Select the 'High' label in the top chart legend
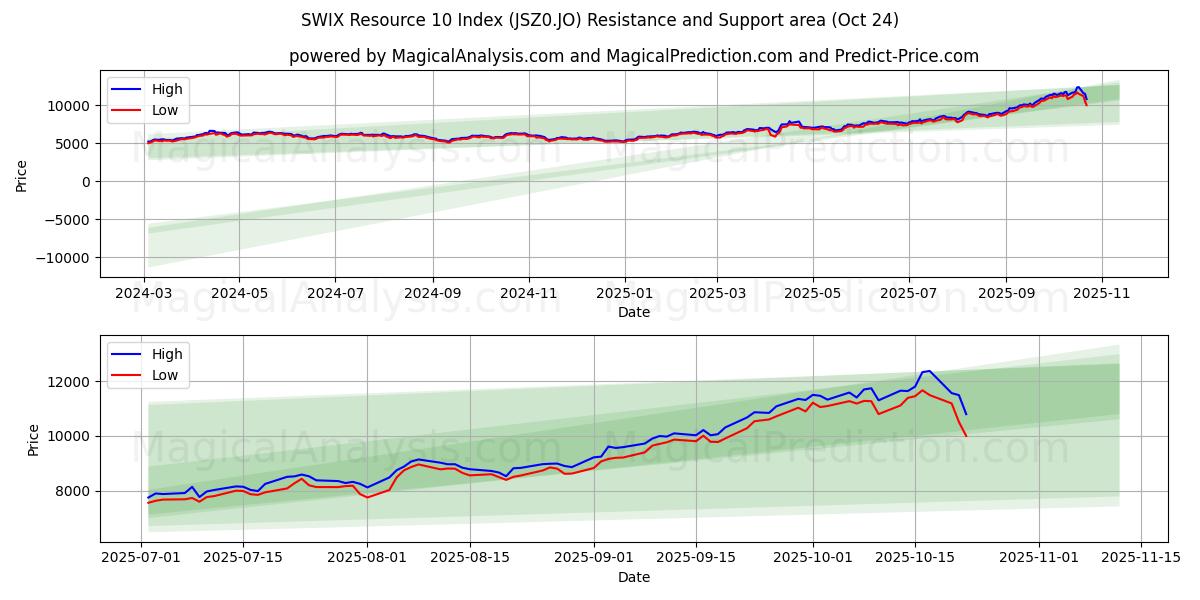 pyautogui.click(x=167, y=90)
